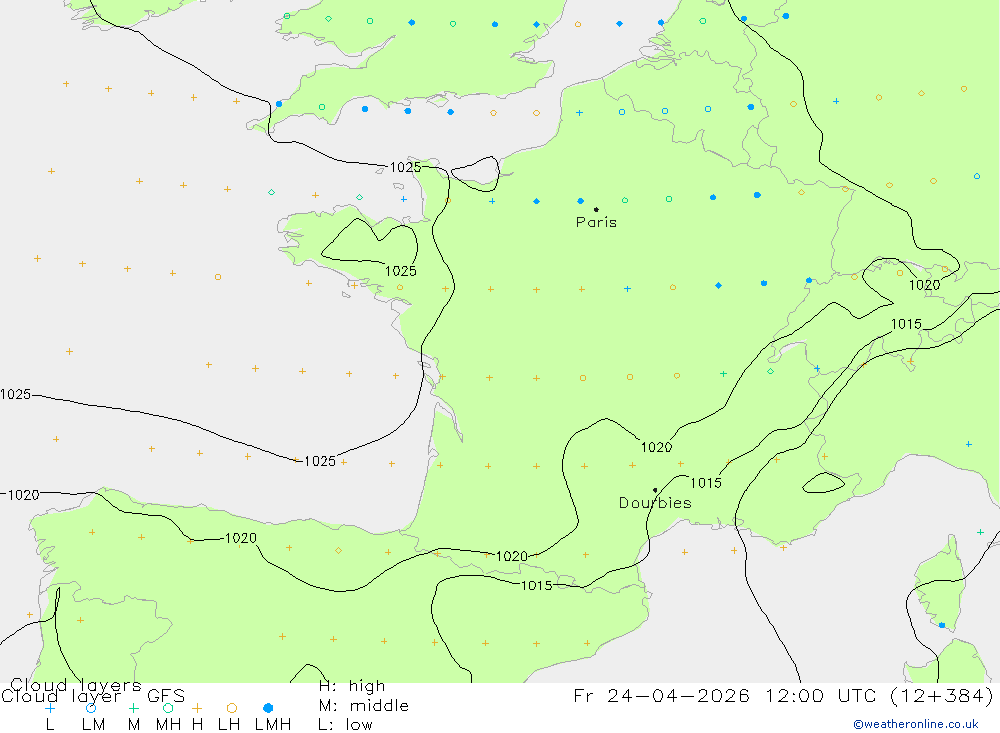This screenshot has width=1000, height=733.
Task: Click the green circle MH legend icon
Action: point(168,708)
